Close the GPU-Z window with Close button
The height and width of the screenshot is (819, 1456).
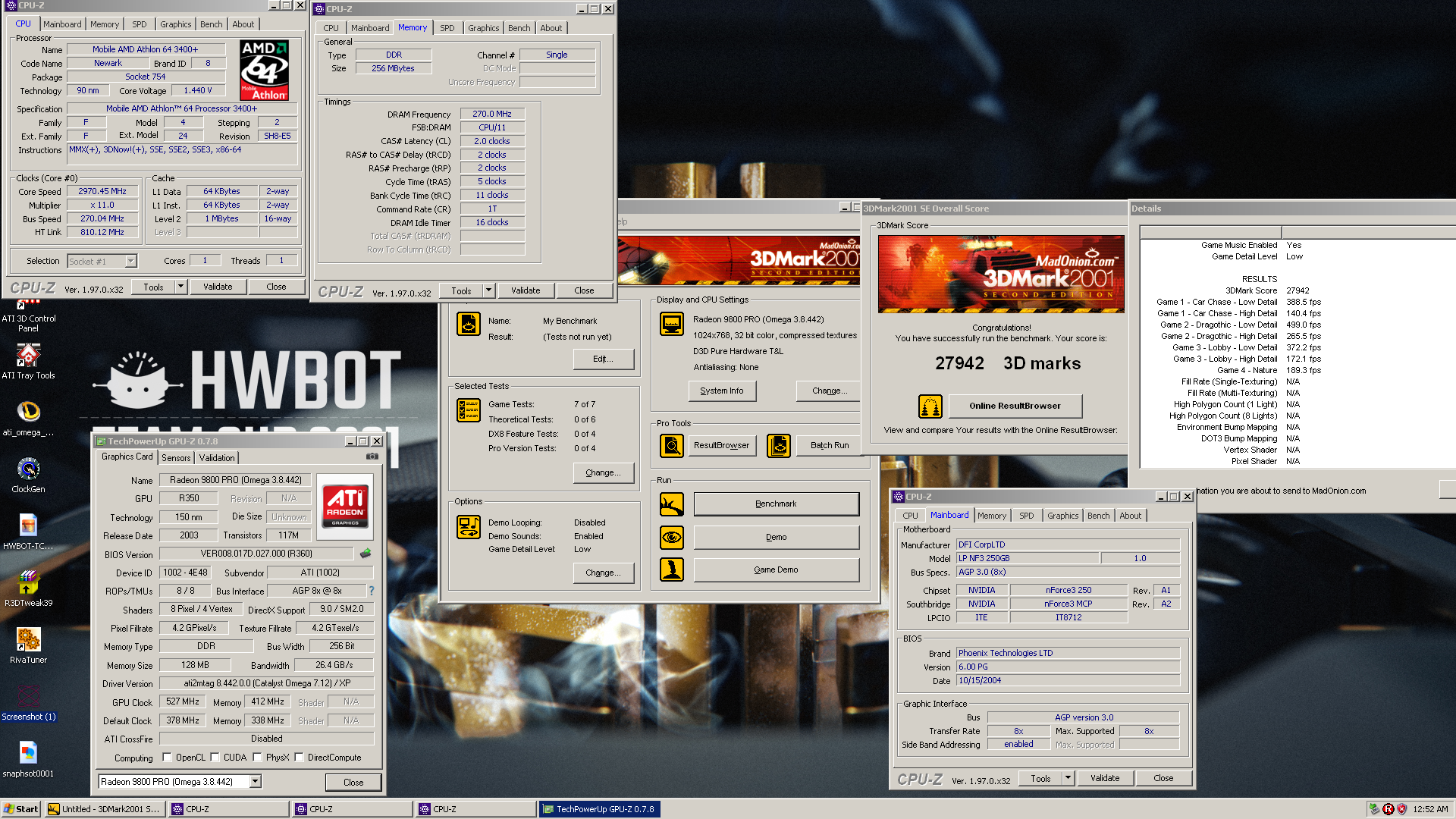(x=353, y=782)
